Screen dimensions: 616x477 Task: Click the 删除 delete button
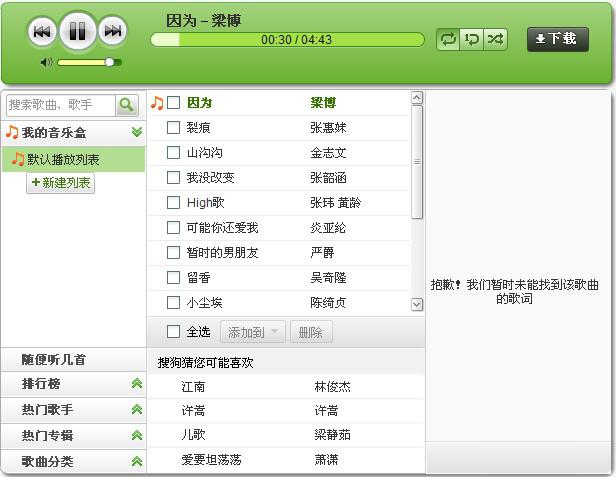point(311,332)
